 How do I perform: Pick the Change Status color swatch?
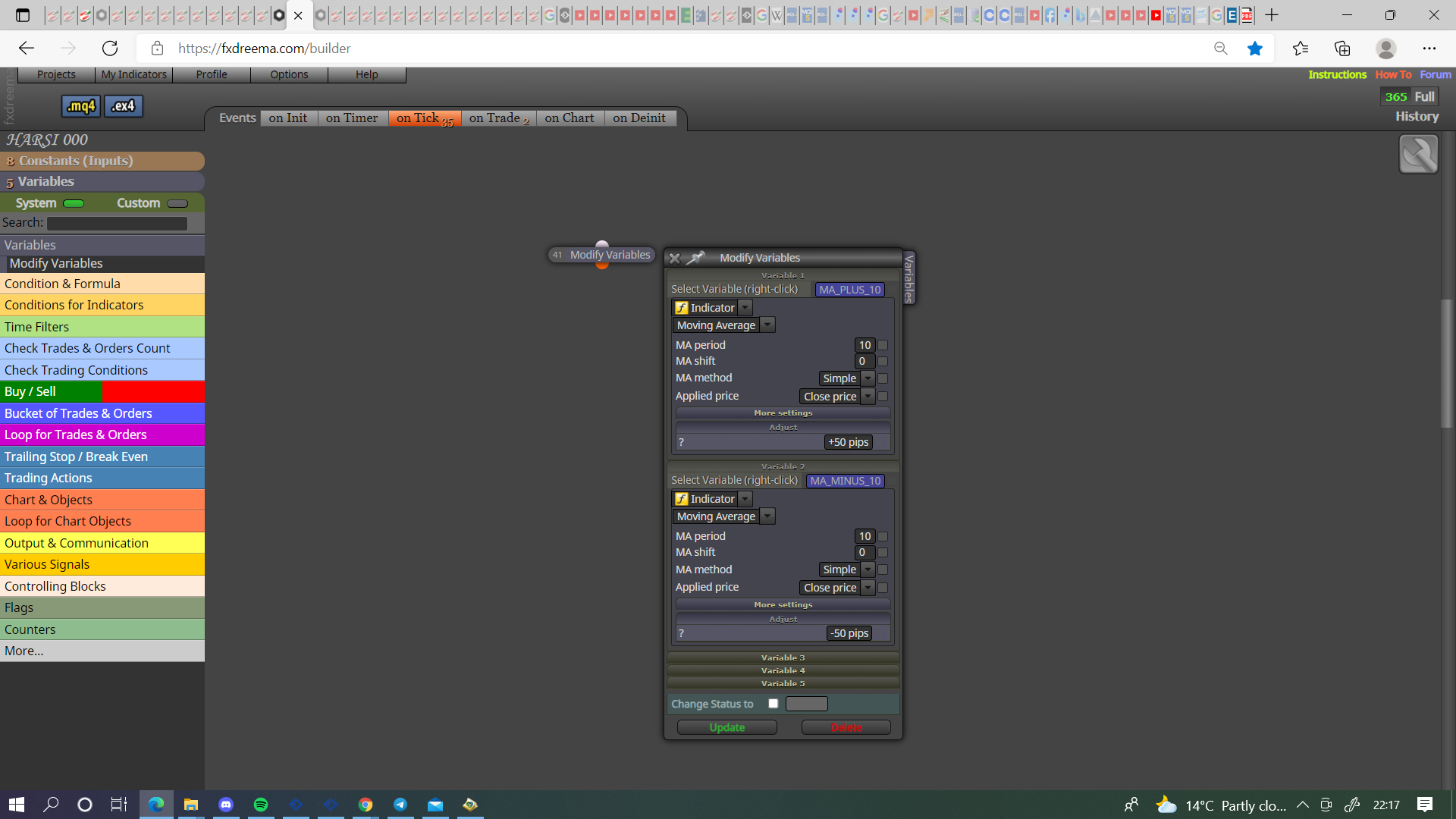pos(806,704)
